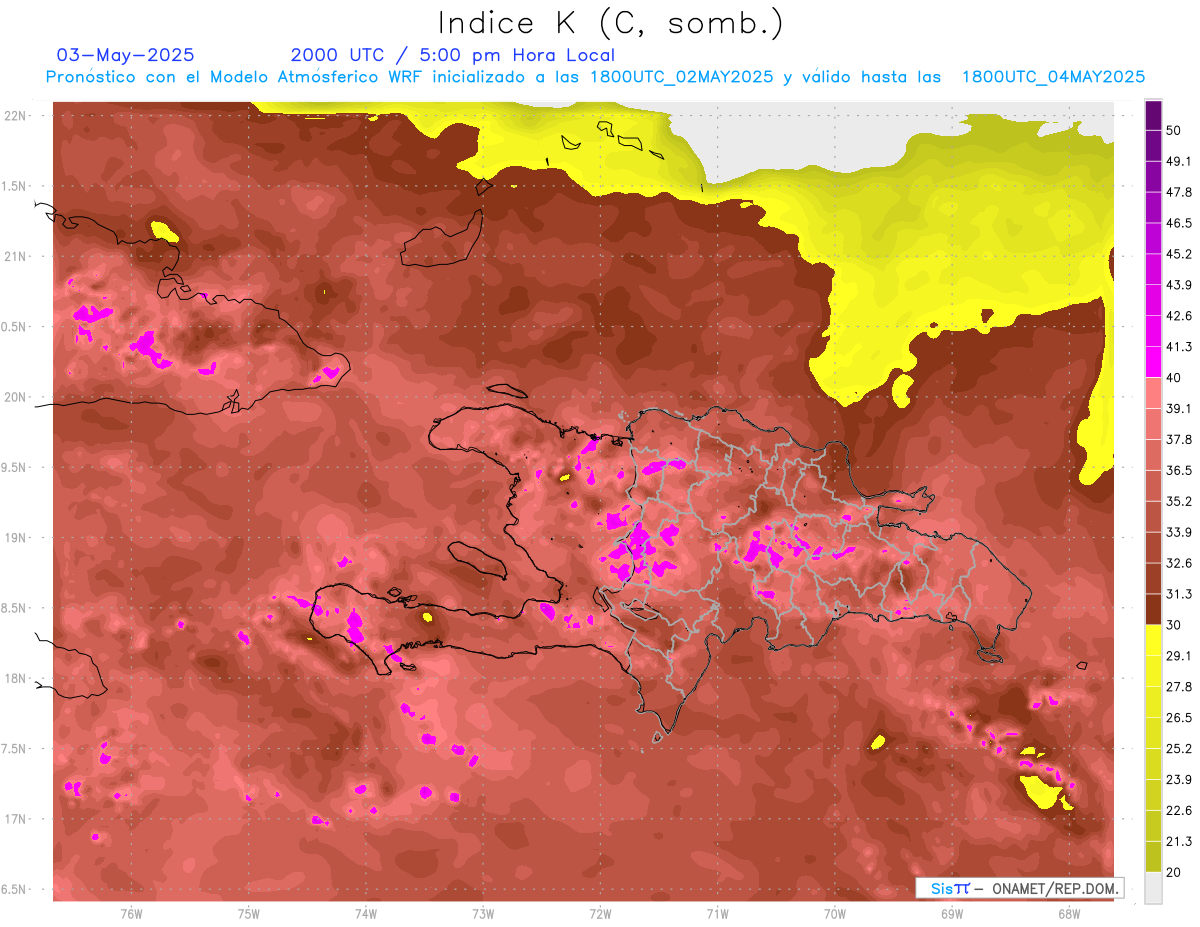The height and width of the screenshot is (927, 1200).
Task: Click the "69W" longitude axis label
Action: tap(952, 914)
